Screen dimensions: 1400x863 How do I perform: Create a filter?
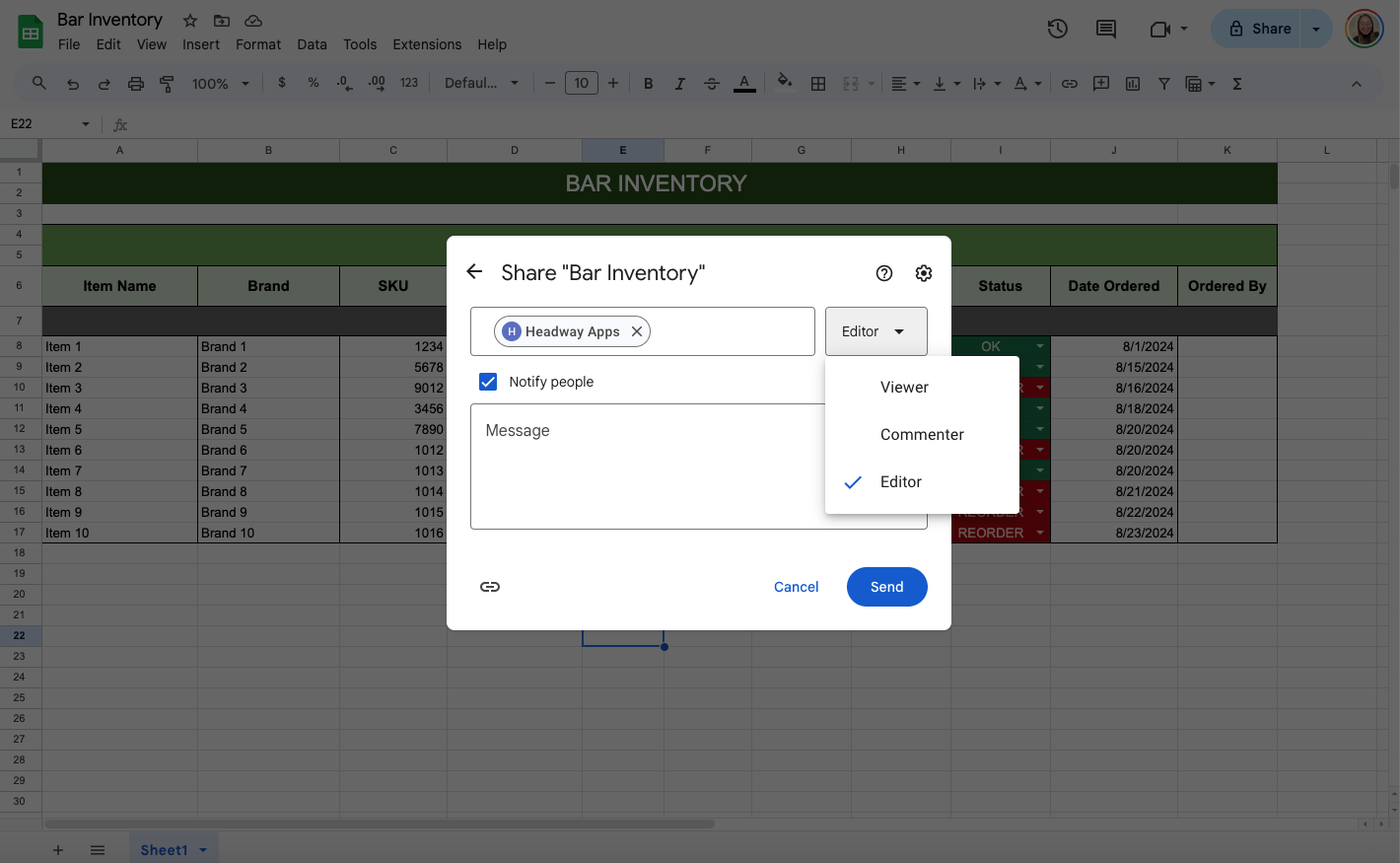click(1164, 84)
